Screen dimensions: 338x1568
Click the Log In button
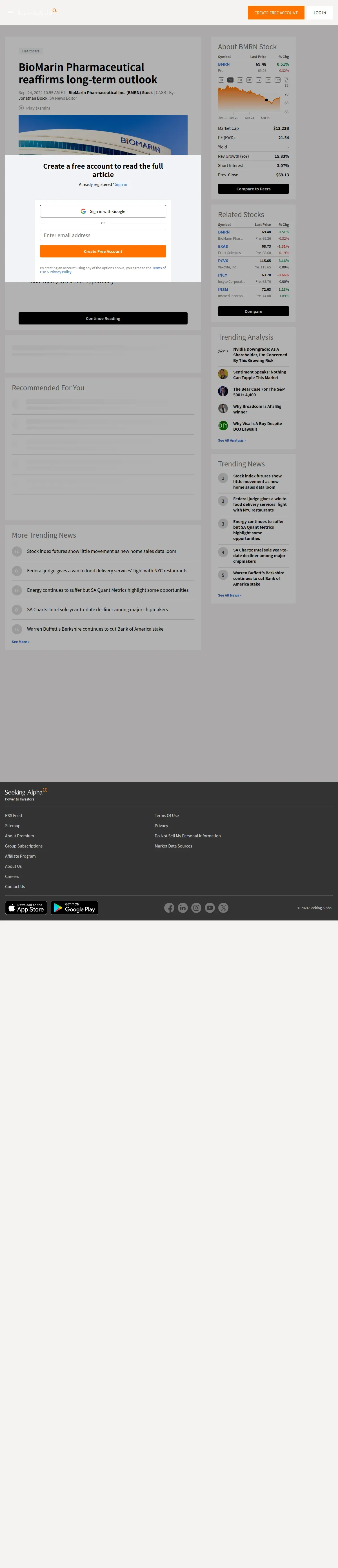[x=320, y=13]
